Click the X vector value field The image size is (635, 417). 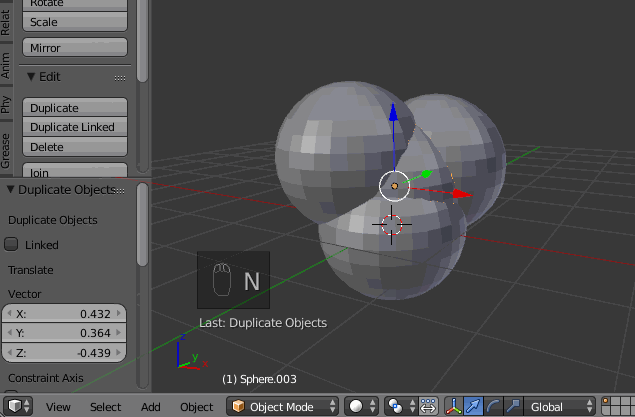tap(64, 314)
